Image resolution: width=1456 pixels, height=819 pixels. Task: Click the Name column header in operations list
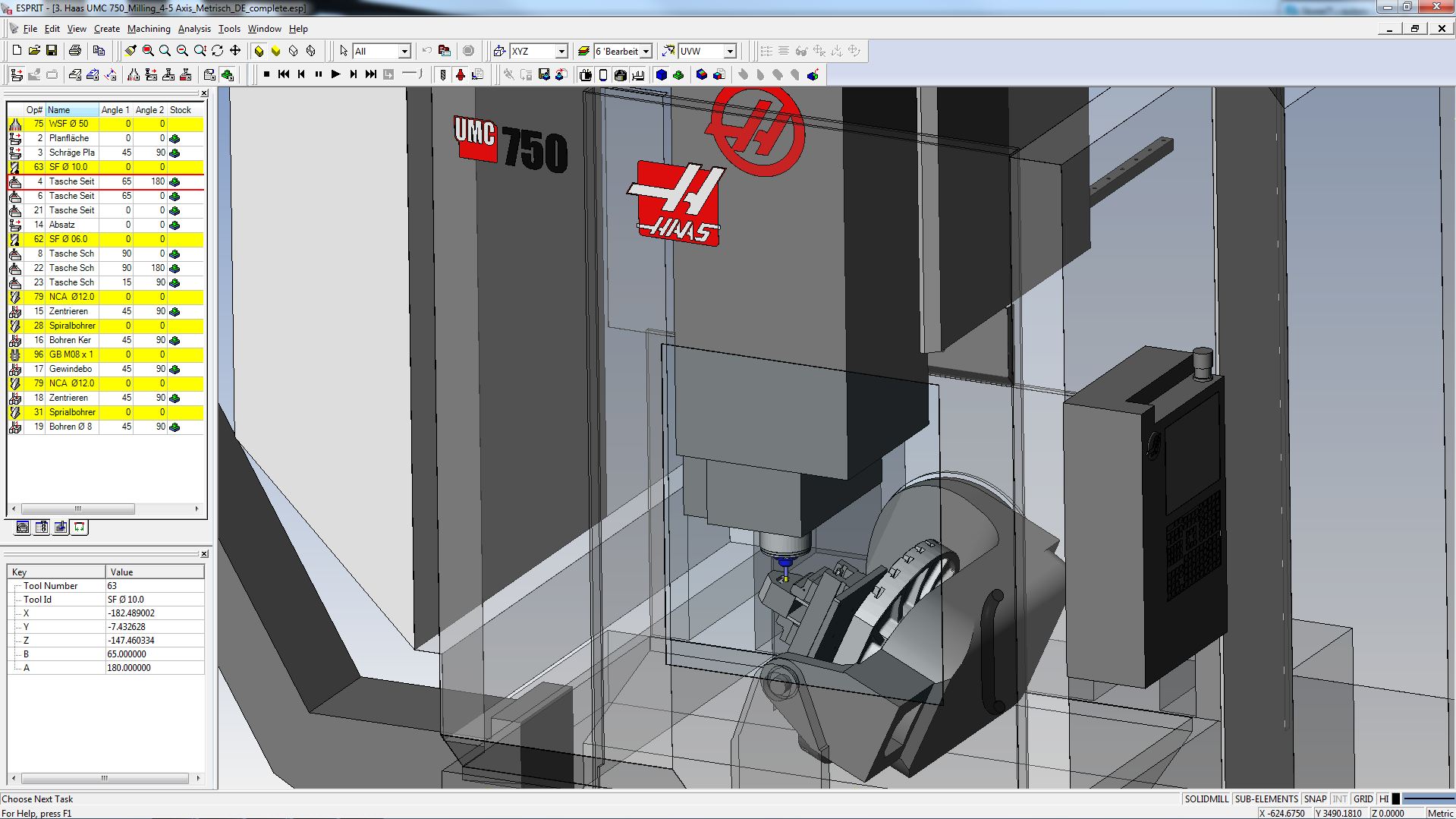point(72,110)
